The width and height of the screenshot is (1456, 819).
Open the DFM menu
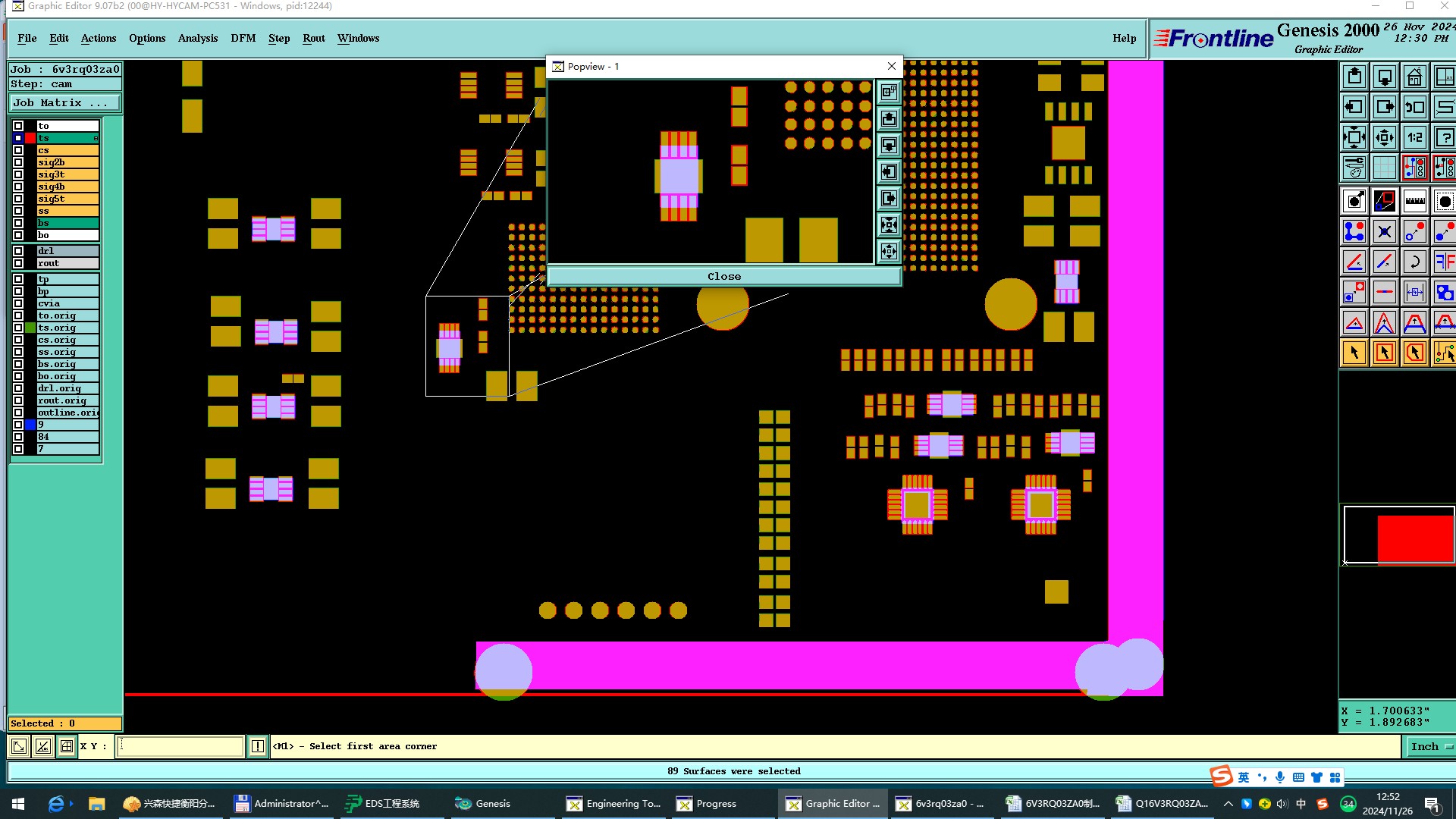click(x=243, y=38)
